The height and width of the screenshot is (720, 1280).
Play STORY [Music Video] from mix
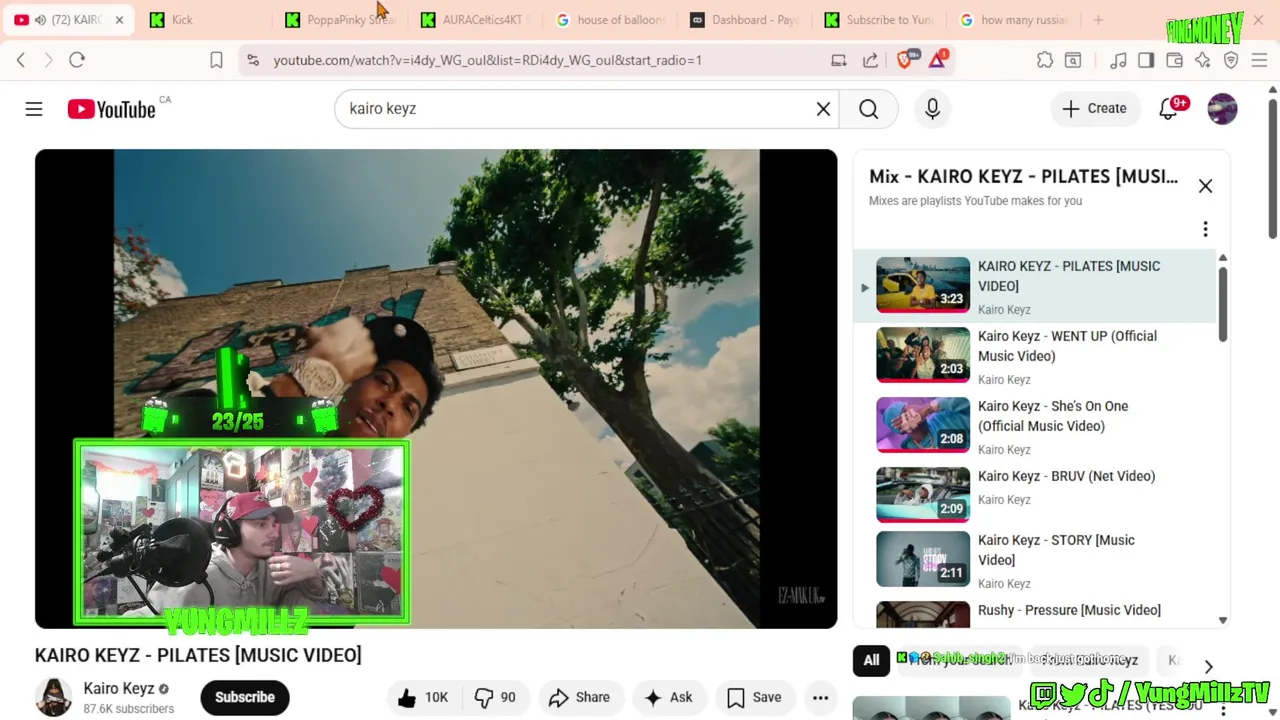[1035, 560]
